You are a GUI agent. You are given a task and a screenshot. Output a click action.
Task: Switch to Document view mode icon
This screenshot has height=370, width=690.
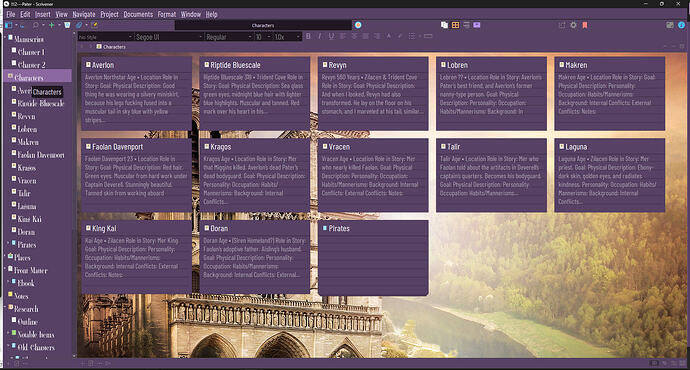pos(444,25)
